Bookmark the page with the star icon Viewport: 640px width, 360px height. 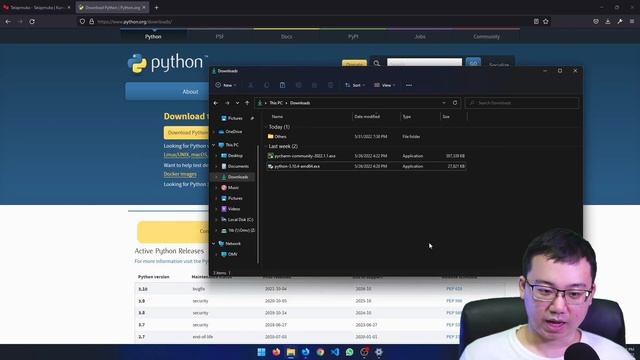pyautogui.click(x=546, y=21)
